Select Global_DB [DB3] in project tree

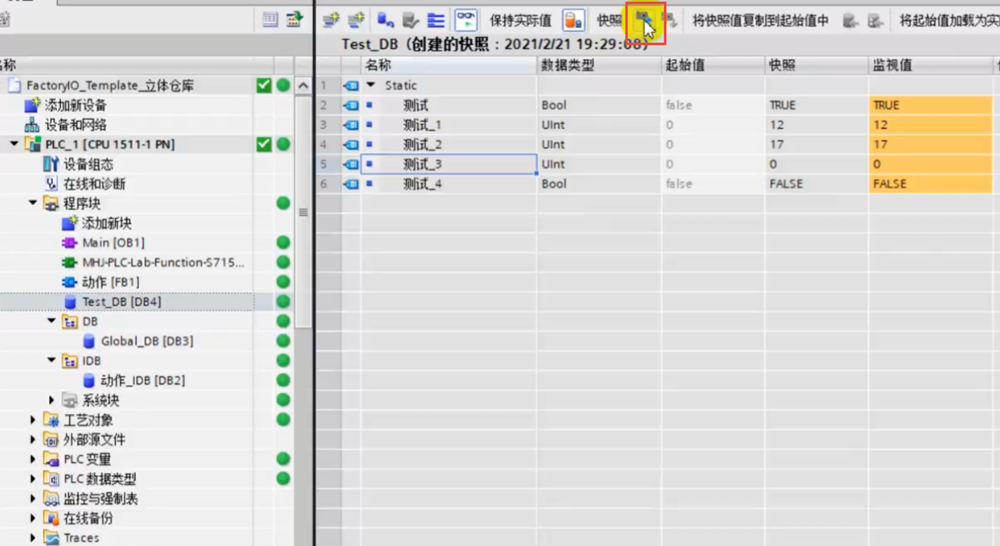[x=146, y=341]
